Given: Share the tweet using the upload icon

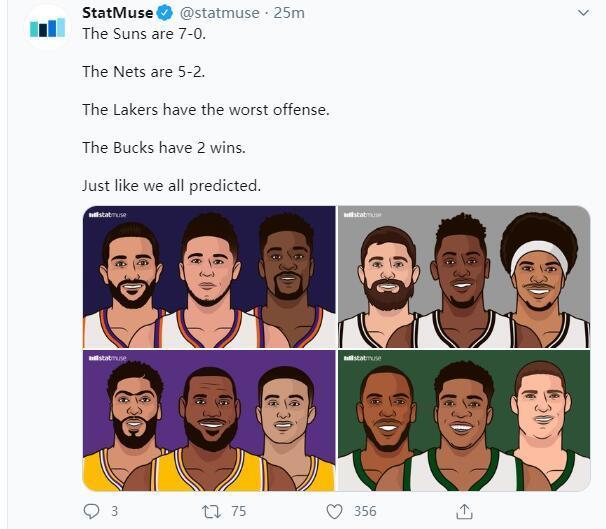Looking at the screenshot, I should click(464, 511).
